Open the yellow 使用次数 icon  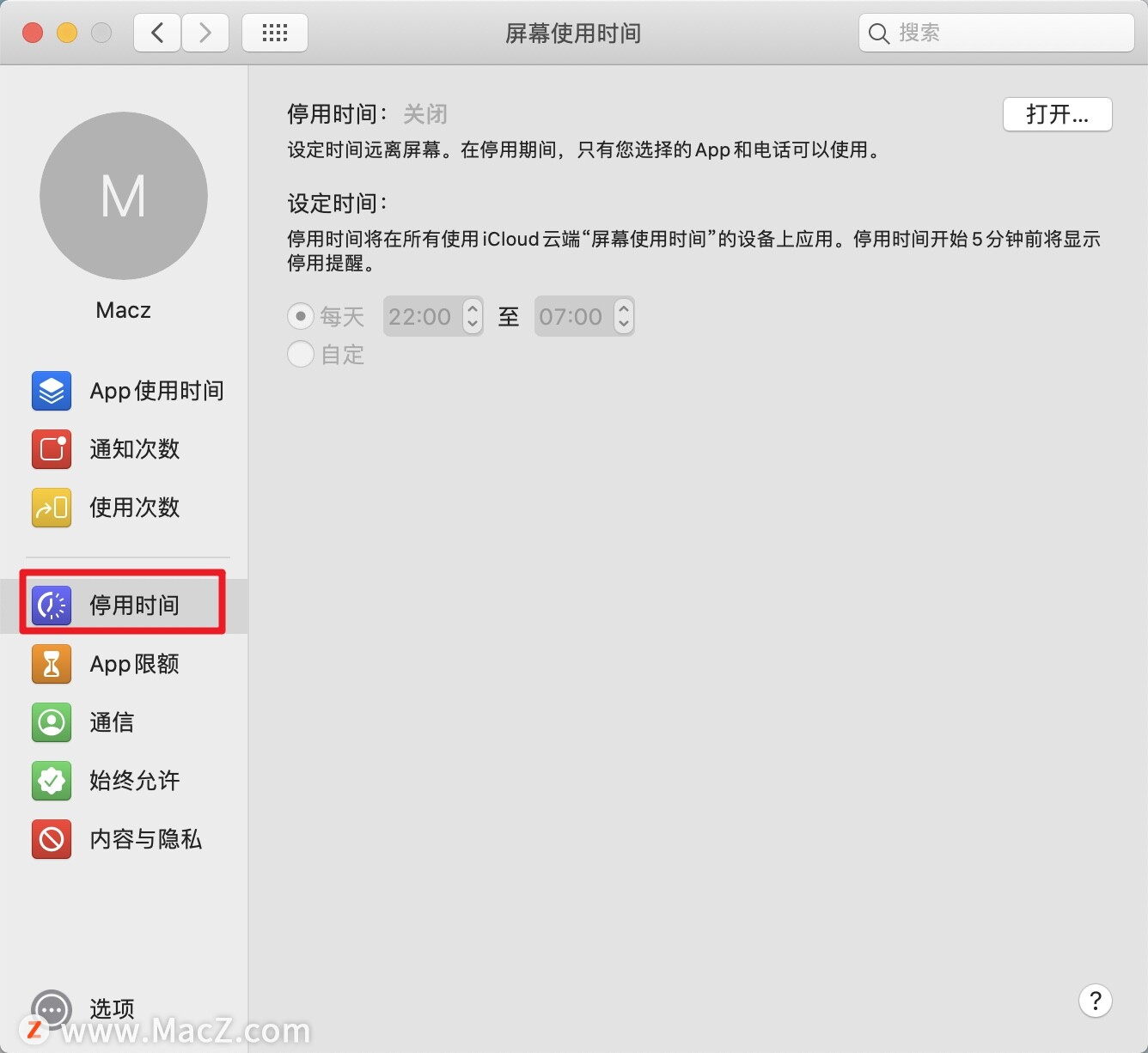[52, 508]
